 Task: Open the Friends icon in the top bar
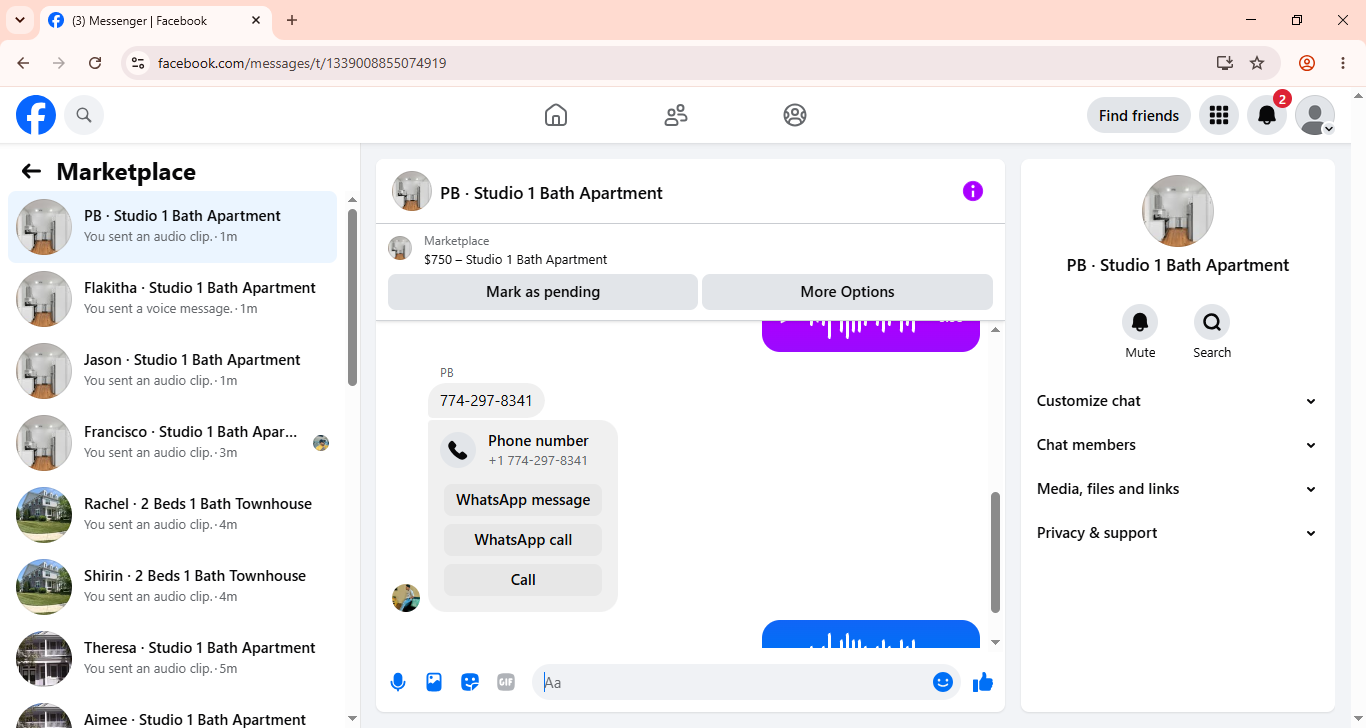pos(676,115)
